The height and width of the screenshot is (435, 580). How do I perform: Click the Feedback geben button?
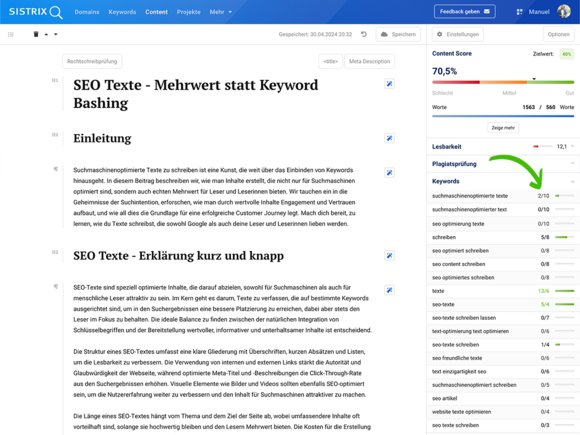[x=465, y=11]
